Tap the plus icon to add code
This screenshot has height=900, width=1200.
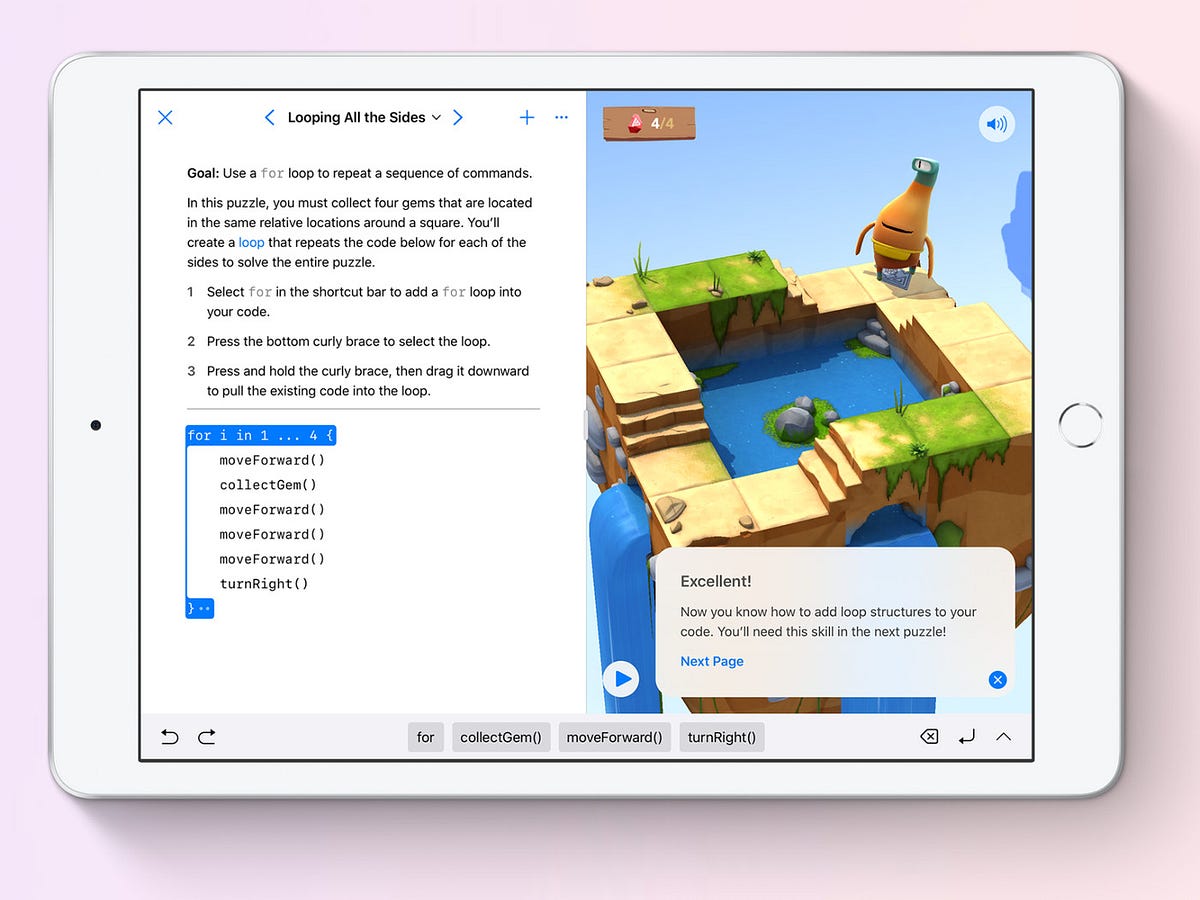[527, 117]
